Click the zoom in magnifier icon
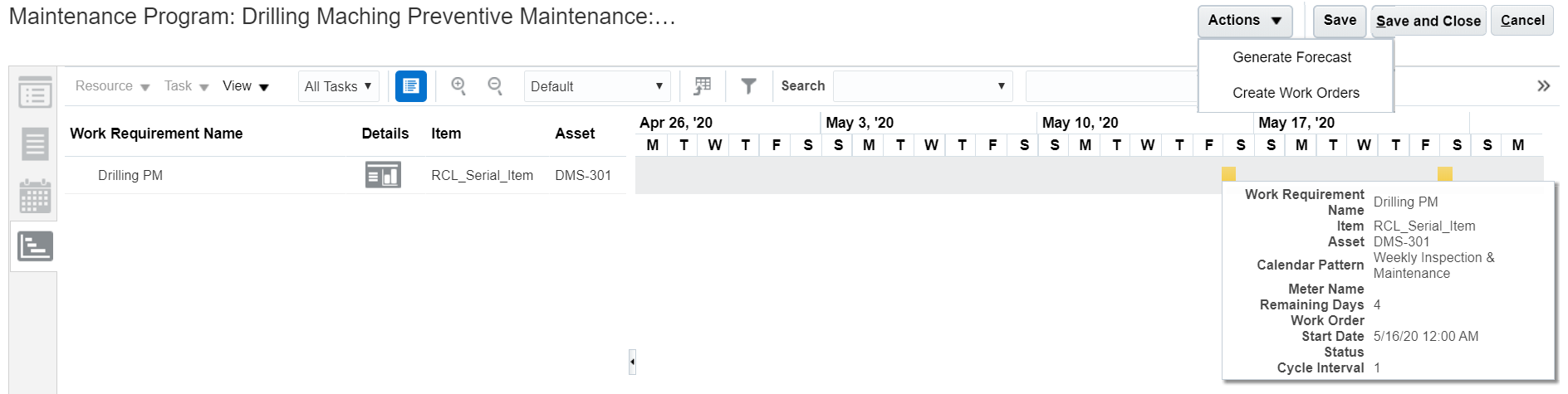This screenshot has height=394, width=1568. point(458,85)
